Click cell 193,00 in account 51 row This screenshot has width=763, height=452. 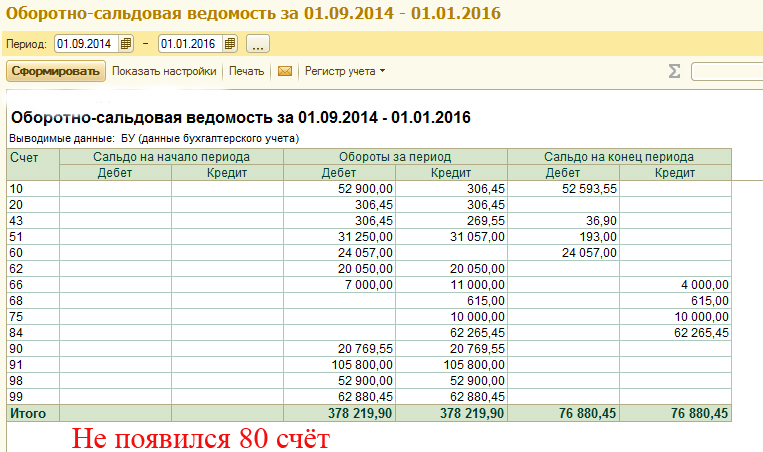(563, 237)
